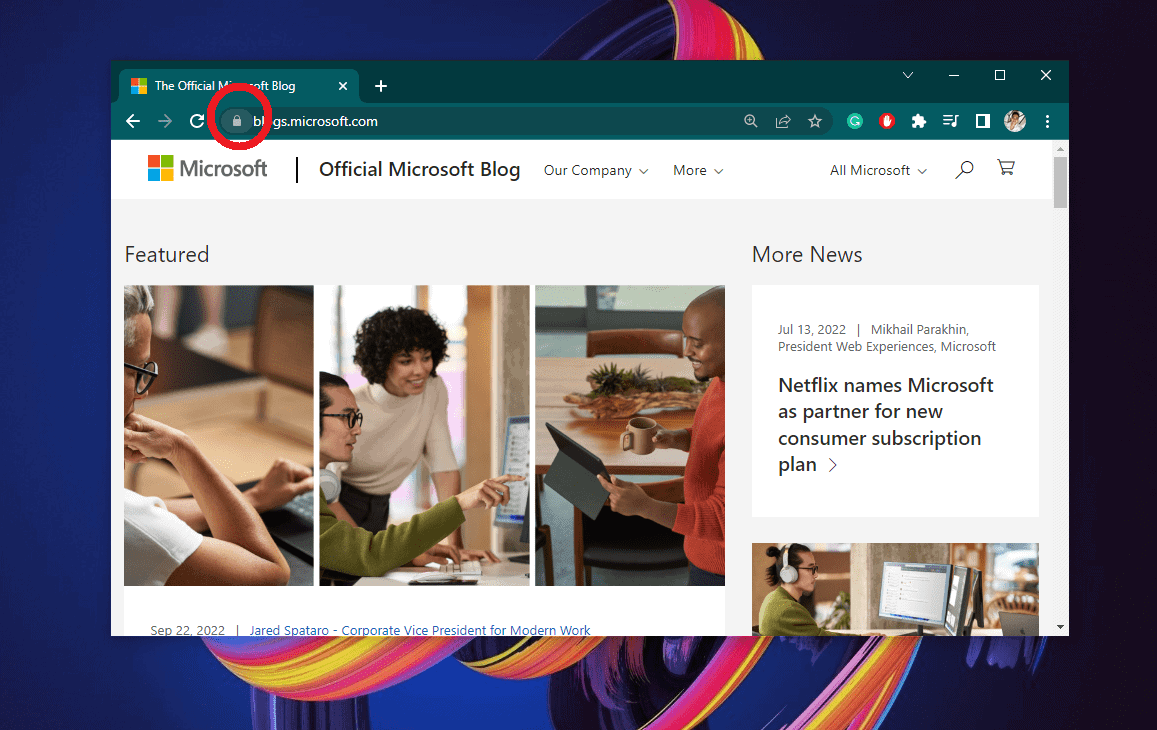Viewport: 1157px width, 730px height.
Task: Open the Chrome profile avatar
Action: coord(1015,121)
